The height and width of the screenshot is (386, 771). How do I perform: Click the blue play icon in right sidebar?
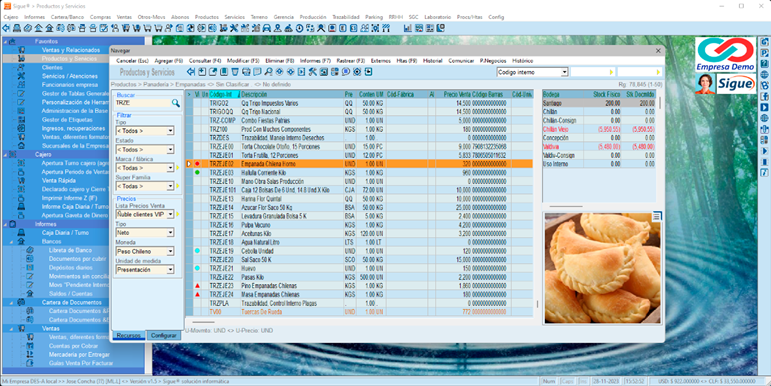(x=765, y=107)
